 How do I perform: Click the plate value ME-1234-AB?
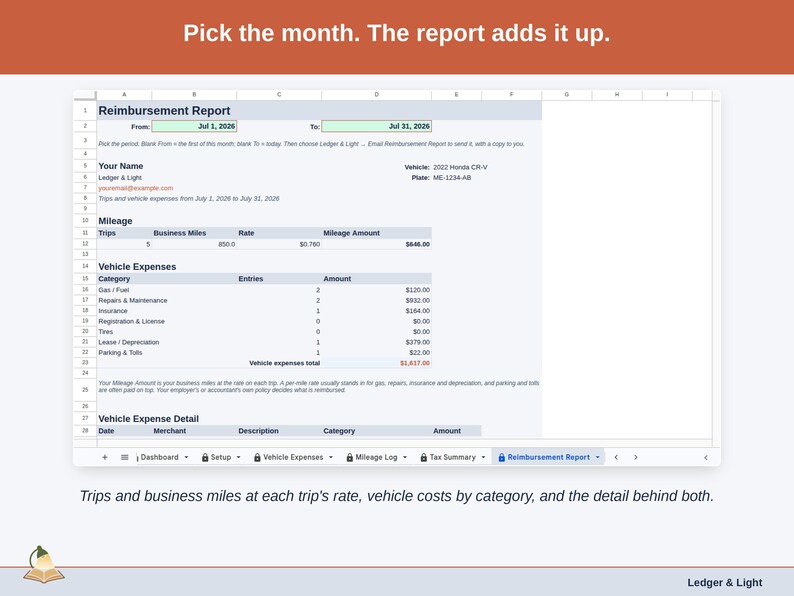pyautogui.click(x=452, y=178)
